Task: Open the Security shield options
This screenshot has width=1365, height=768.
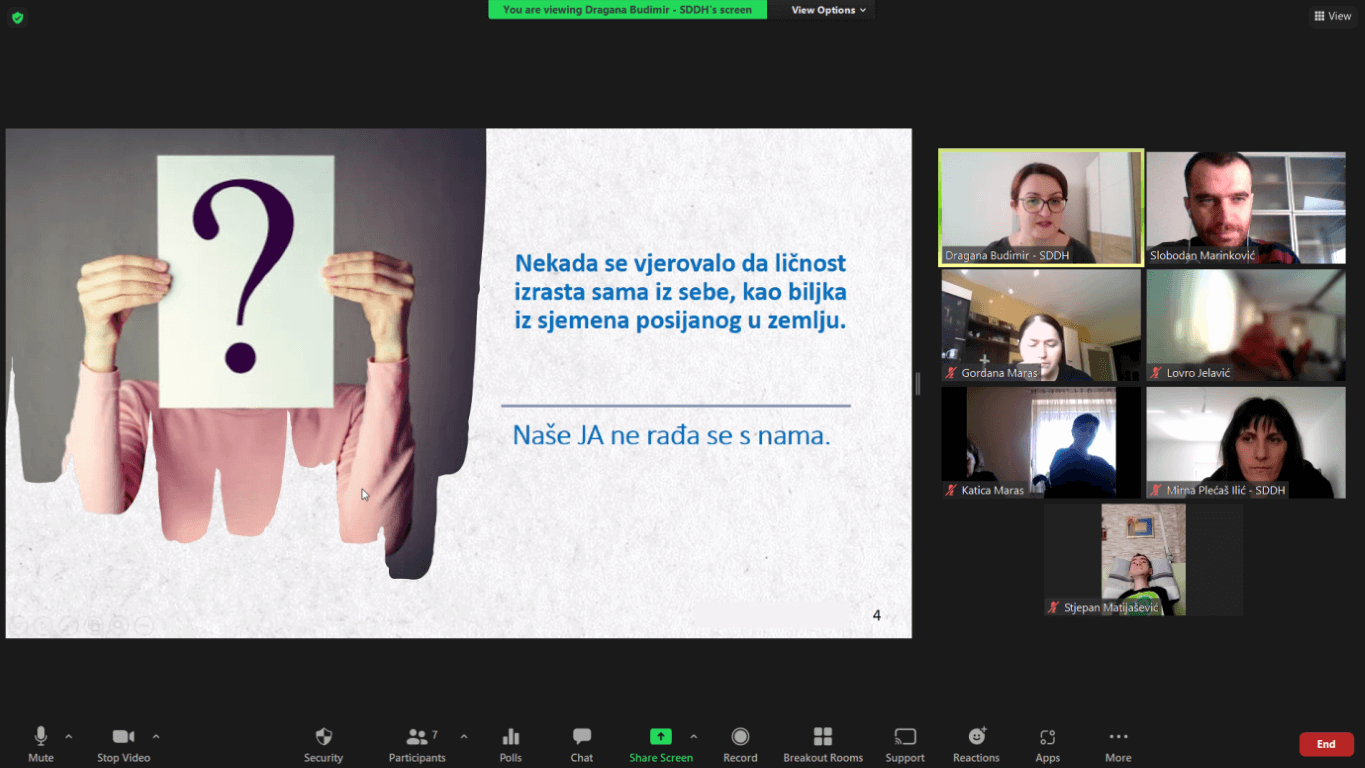Action: coord(323,743)
